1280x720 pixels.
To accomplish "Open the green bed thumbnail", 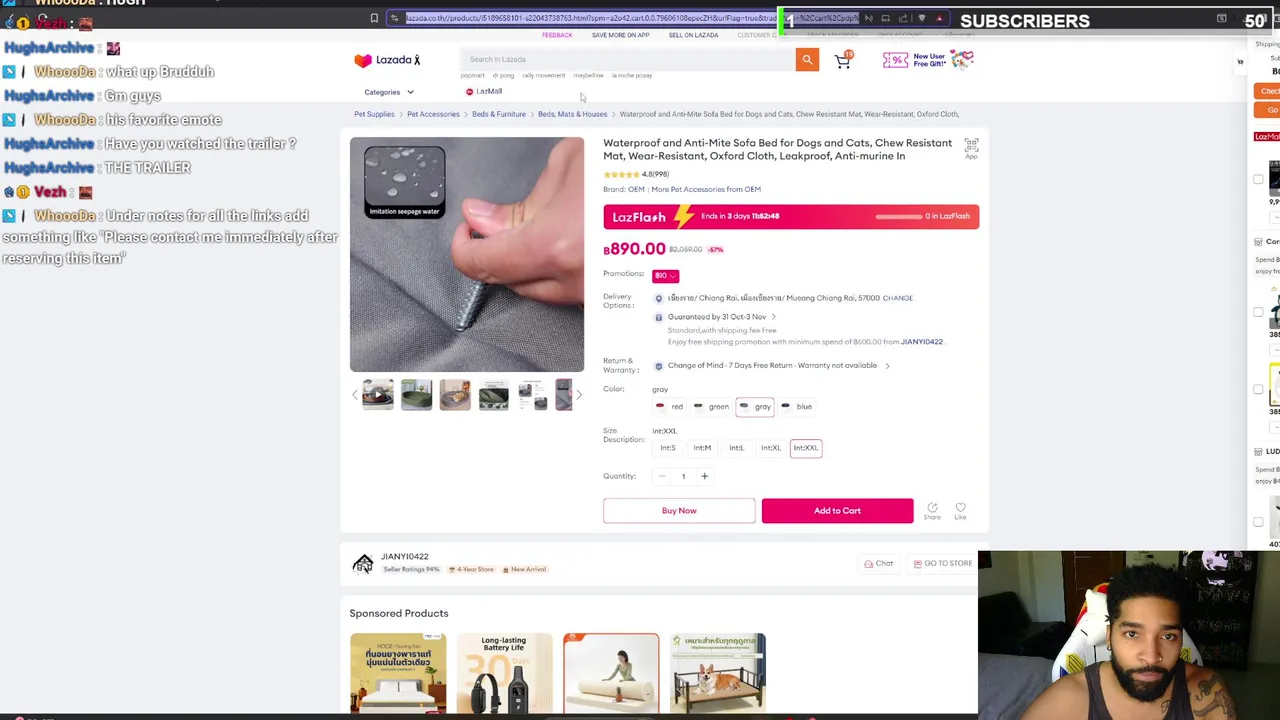I will [x=417, y=395].
